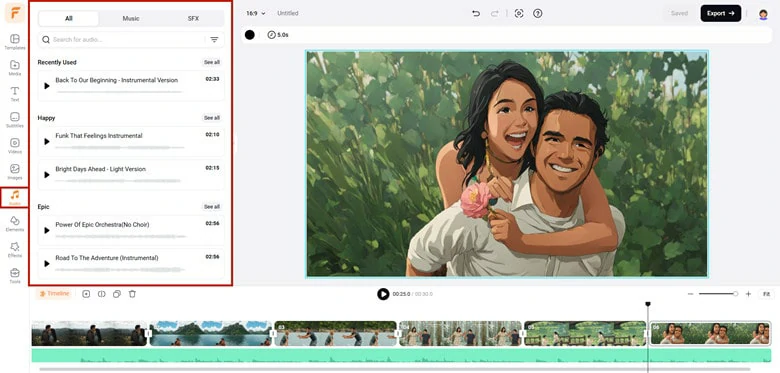
Task: See all Epic audio tracks
Action: pos(211,206)
